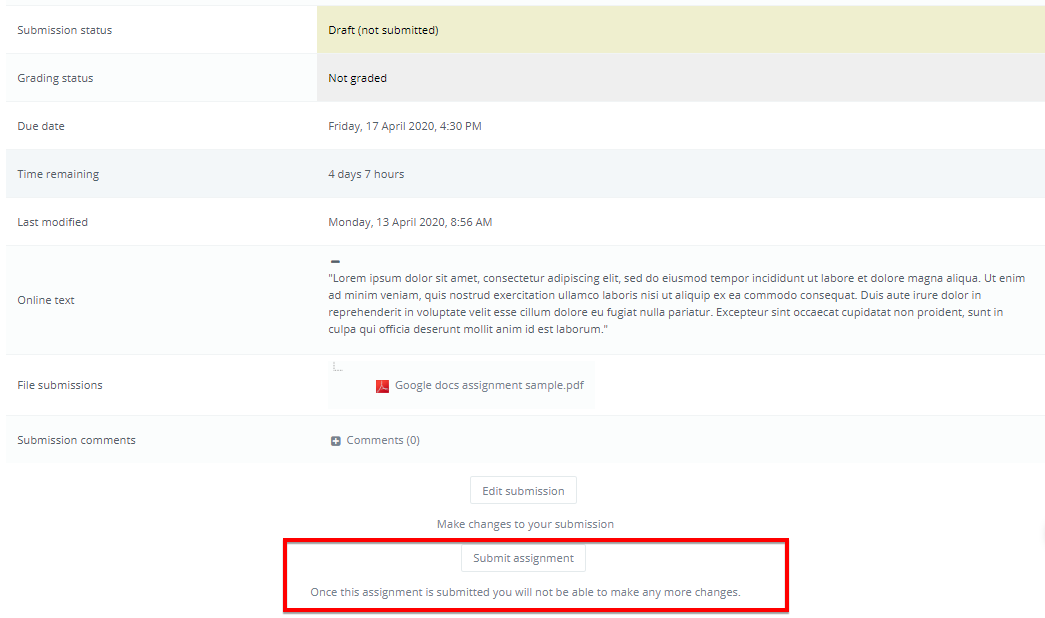The height and width of the screenshot is (618, 1045).
Task: Click the Grading status row label
Action: [x=55, y=78]
